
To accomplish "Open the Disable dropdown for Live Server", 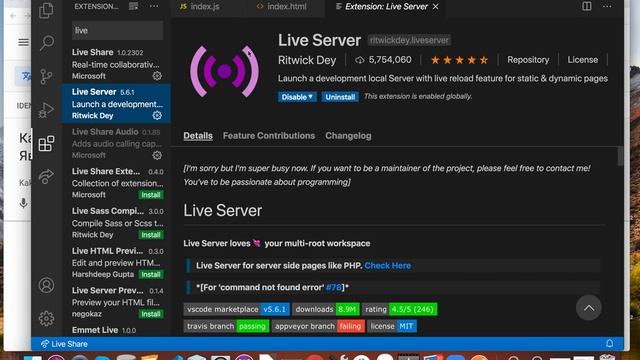I will (x=297, y=97).
